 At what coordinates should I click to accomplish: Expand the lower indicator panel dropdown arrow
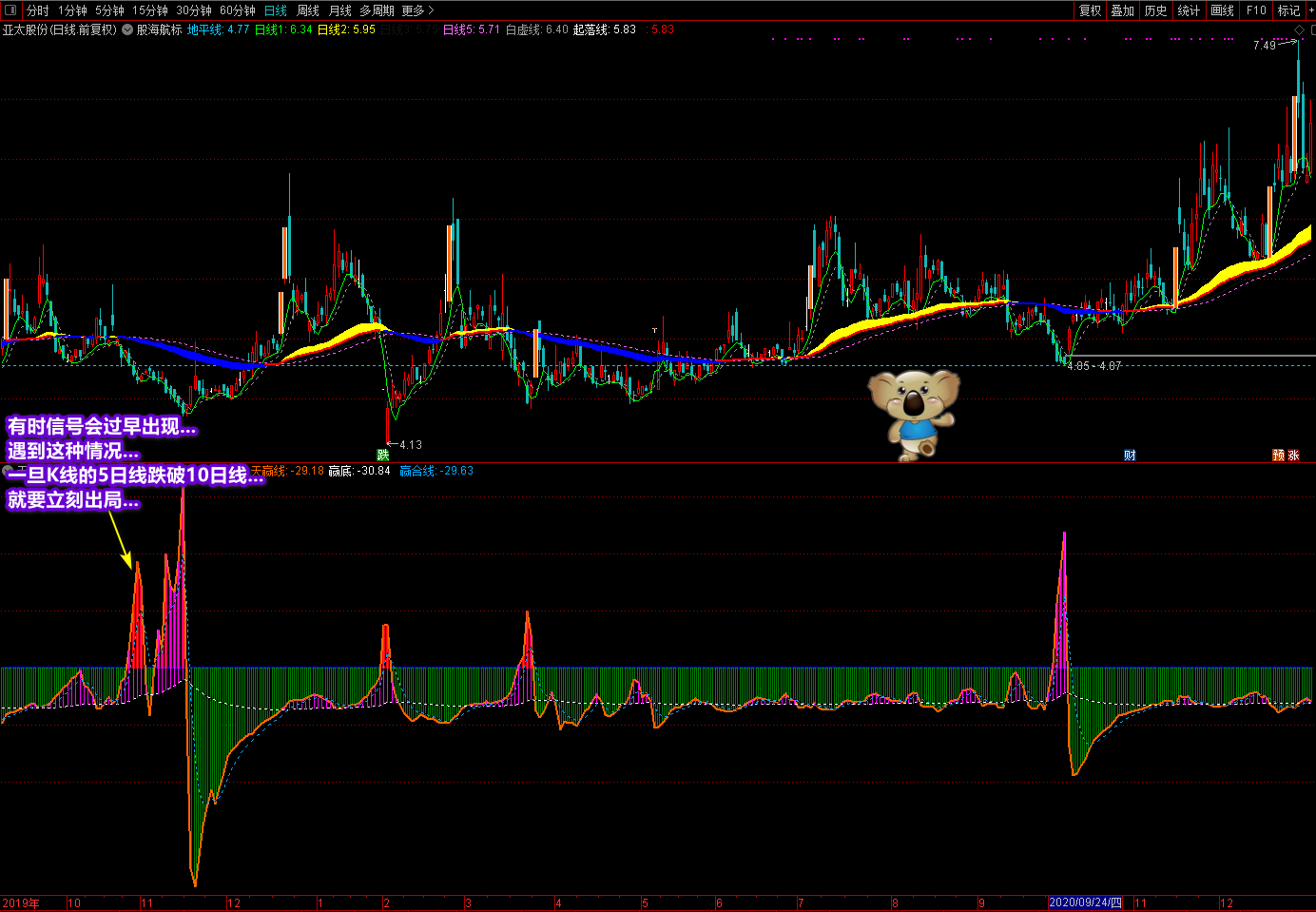8,471
